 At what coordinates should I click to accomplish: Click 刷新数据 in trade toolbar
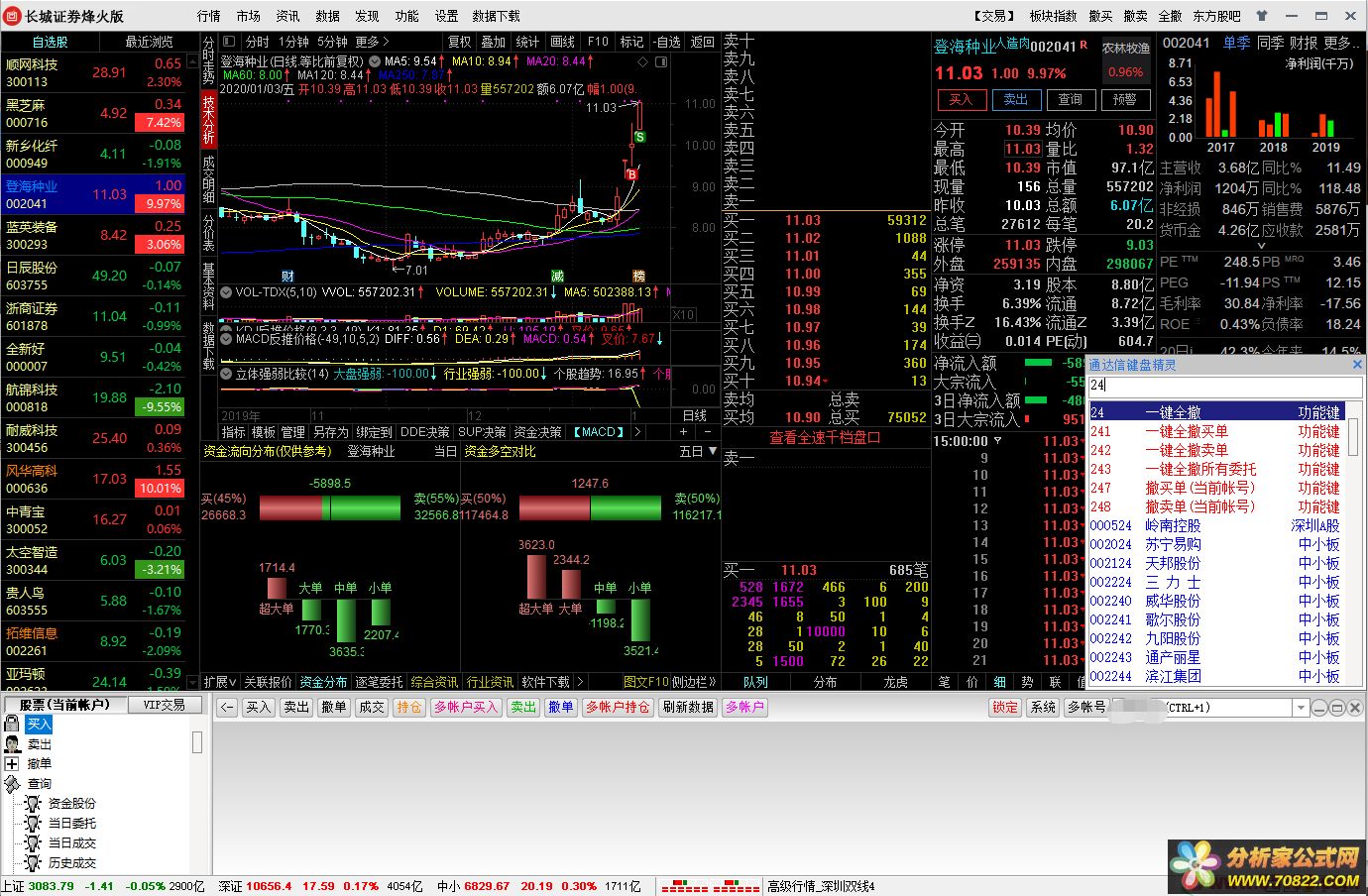688,707
